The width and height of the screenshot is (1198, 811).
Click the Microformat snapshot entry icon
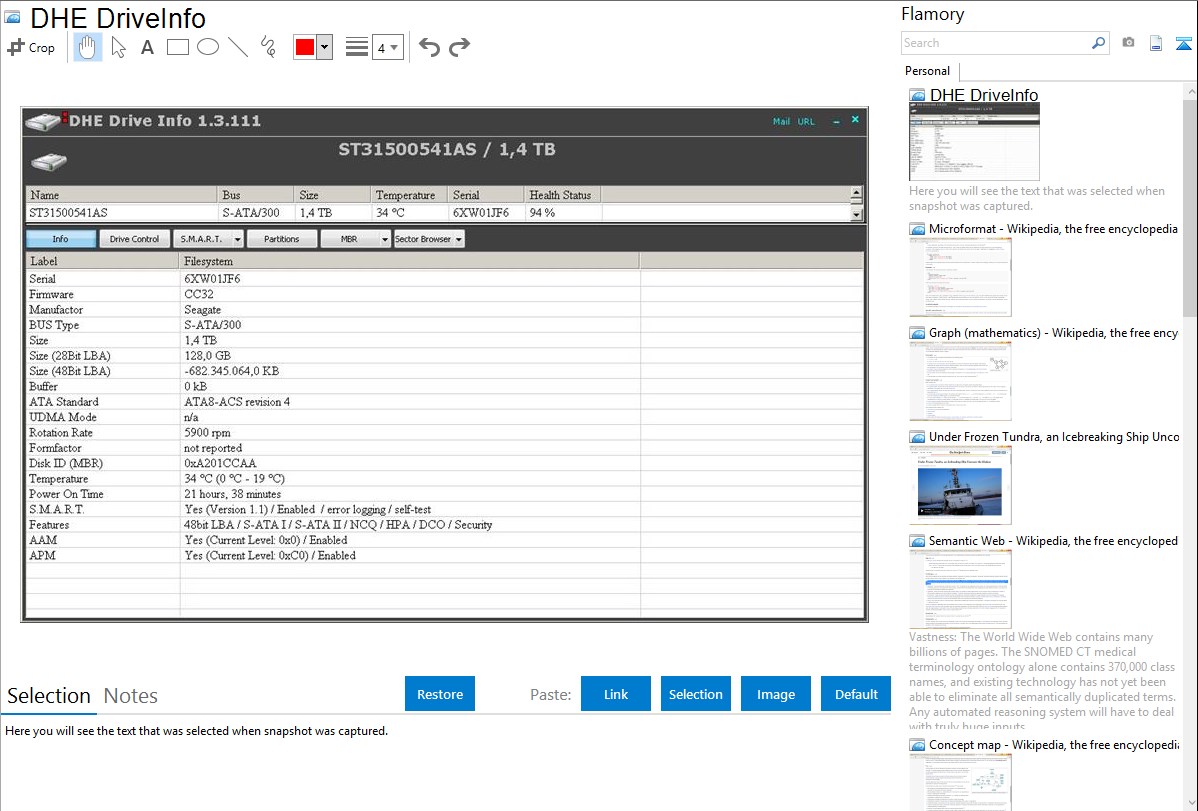[x=917, y=229]
